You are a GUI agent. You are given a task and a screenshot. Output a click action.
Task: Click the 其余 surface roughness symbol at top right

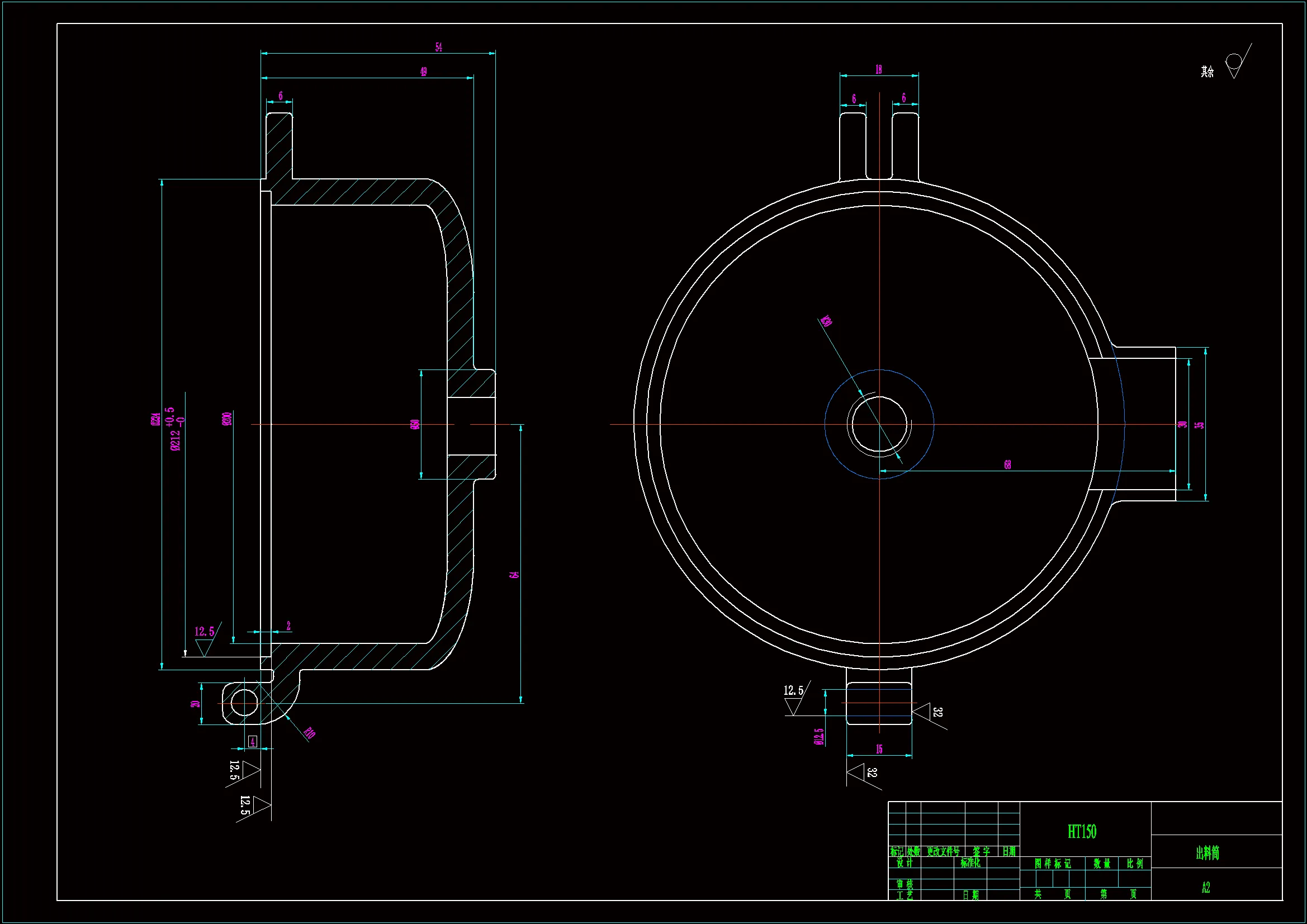coord(1234,64)
